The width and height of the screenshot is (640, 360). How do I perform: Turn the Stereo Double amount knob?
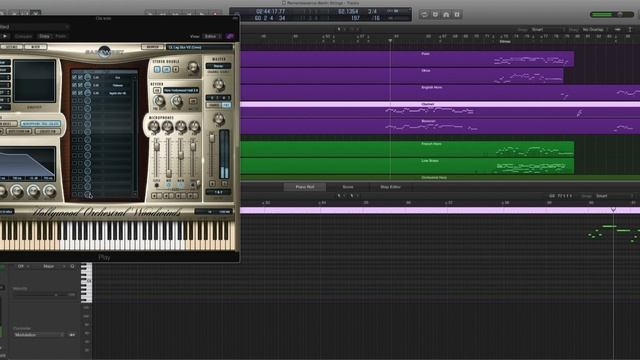click(x=193, y=68)
